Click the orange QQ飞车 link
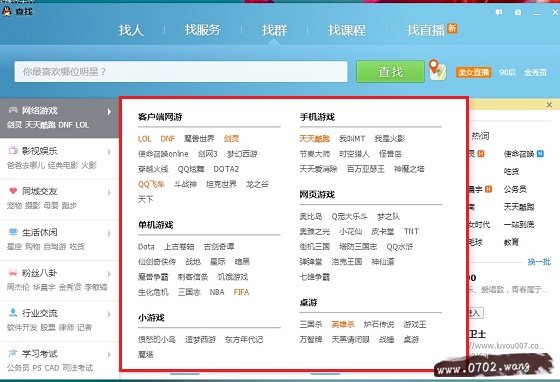560x382 pixels. coord(151,184)
